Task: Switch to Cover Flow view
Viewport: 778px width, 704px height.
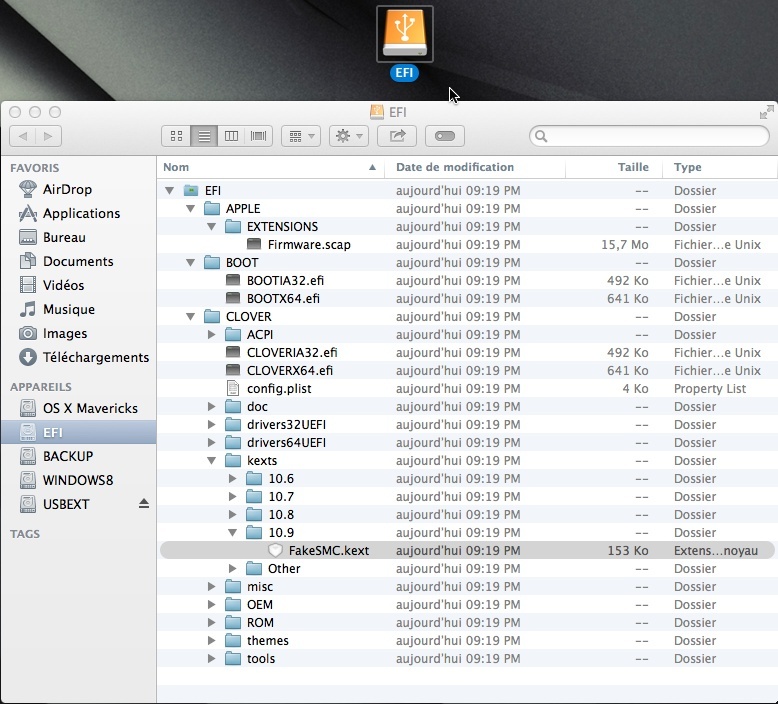Action: [x=259, y=136]
